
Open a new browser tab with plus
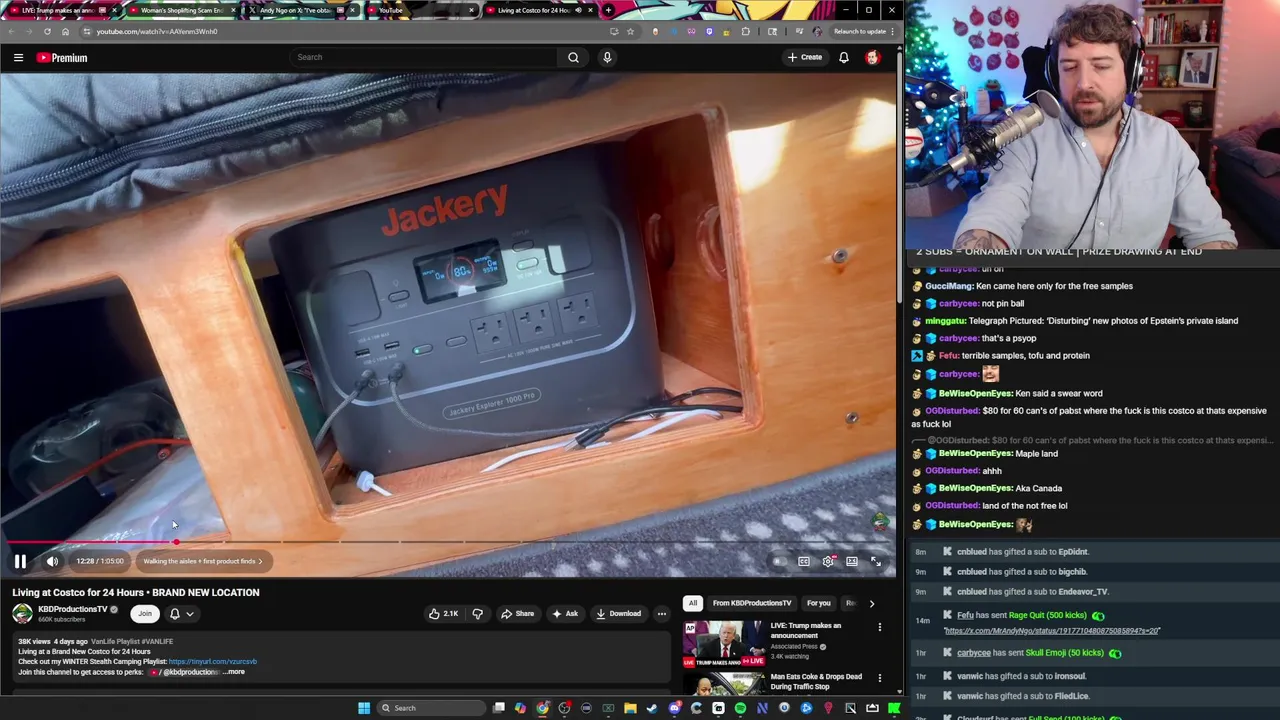click(609, 10)
